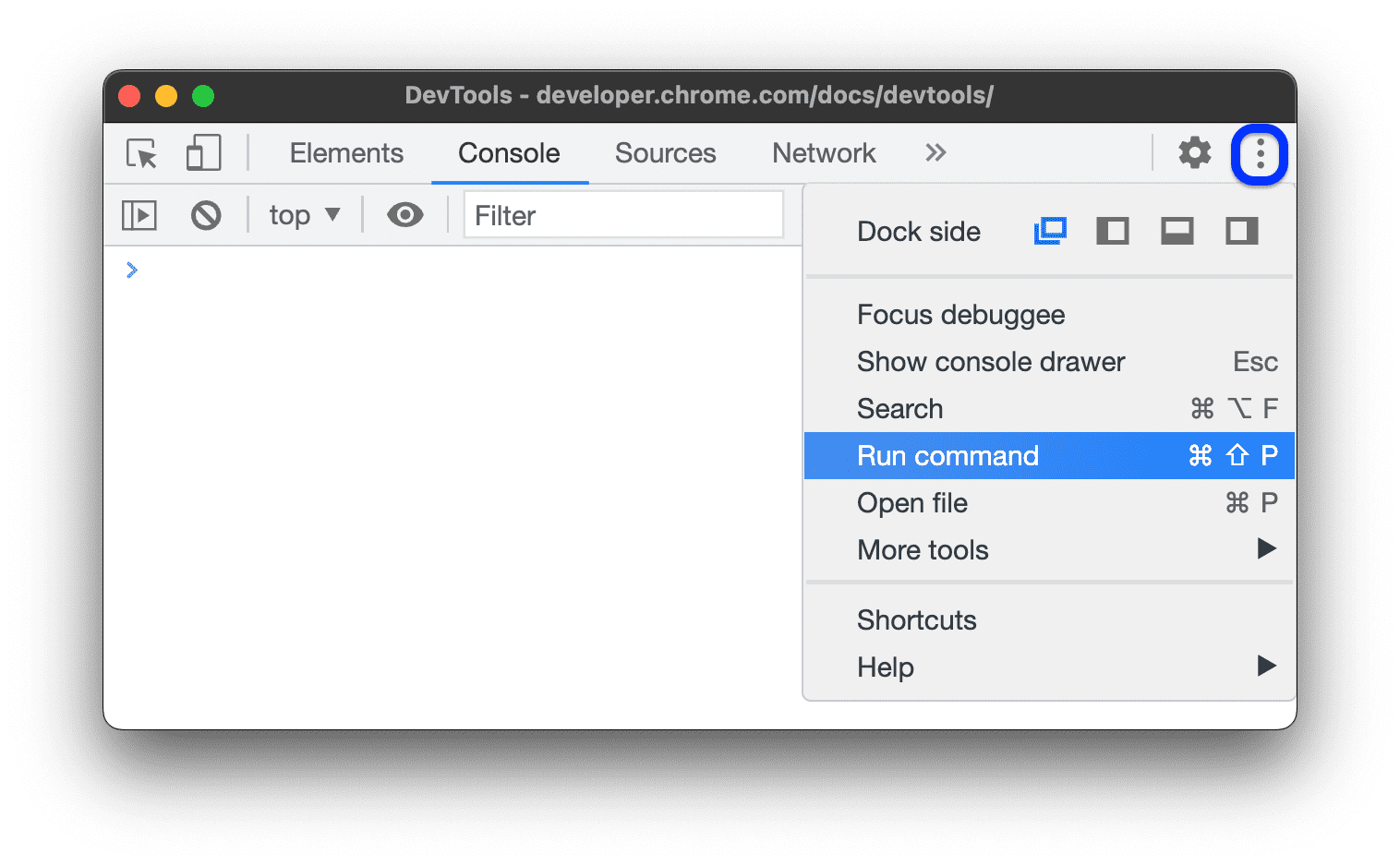This screenshot has width=1400, height=866.
Task: Expand the More tools submenu
Action: pos(923,549)
